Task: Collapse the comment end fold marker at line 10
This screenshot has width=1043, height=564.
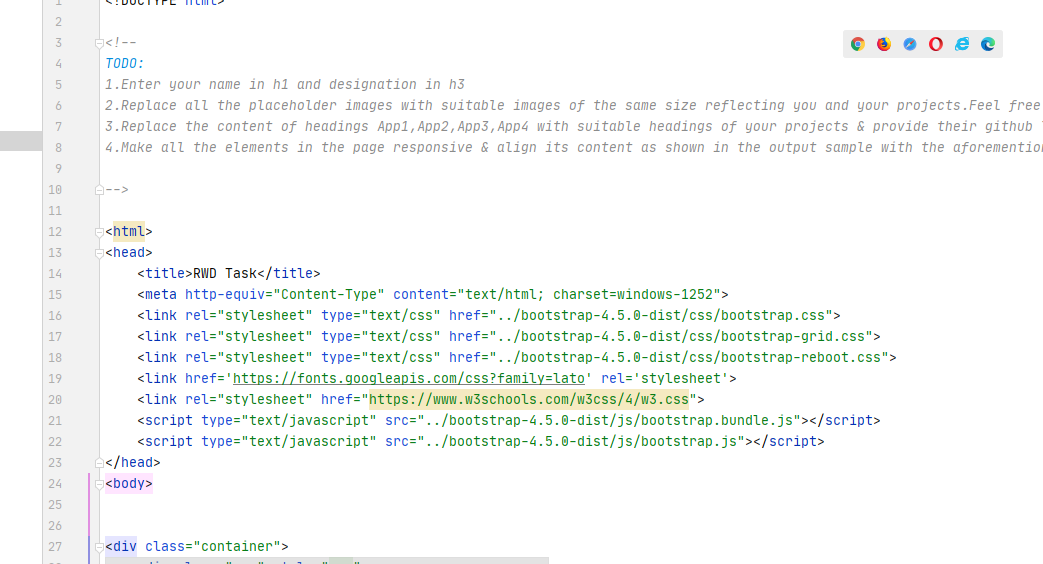Action: (x=99, y=190)
